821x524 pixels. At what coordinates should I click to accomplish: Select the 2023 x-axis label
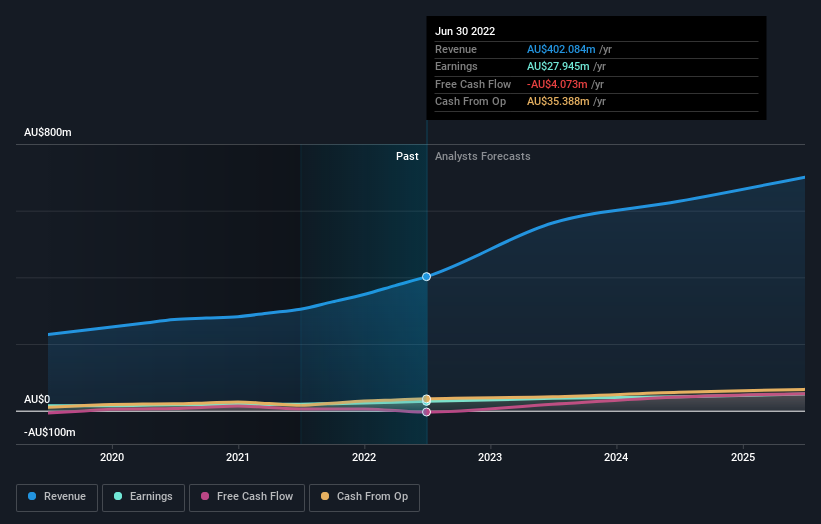(x=490, y=457)
